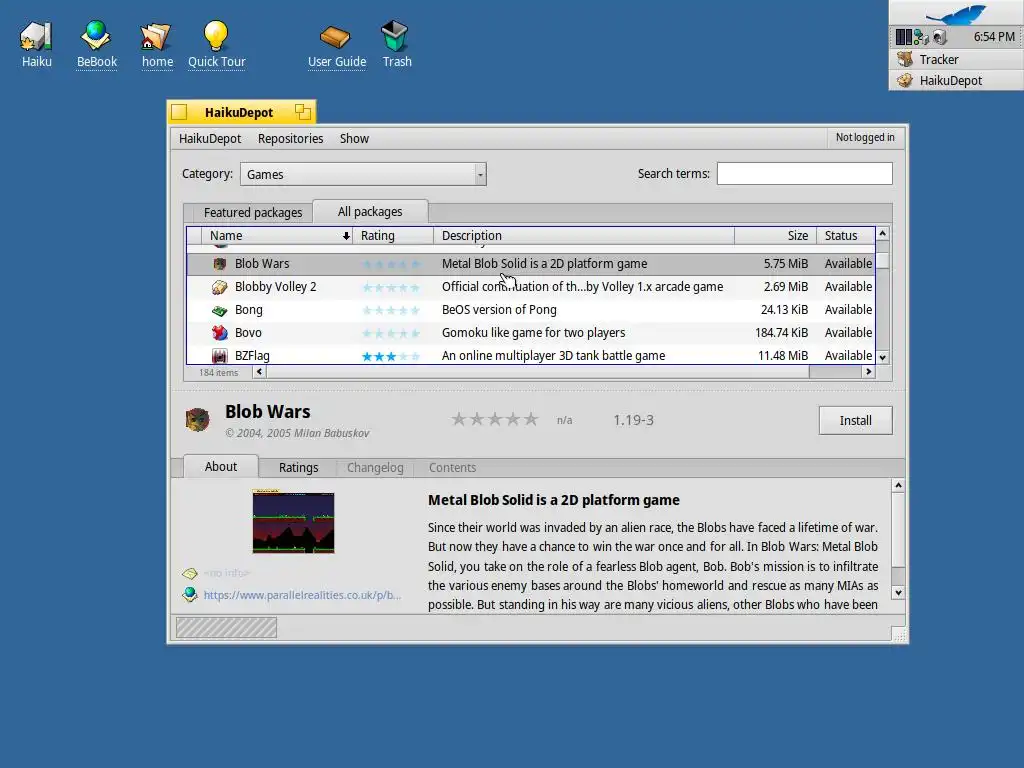Click the Bovo package icon
Screen dimensions: 1024x768
(x=219, y=333)
